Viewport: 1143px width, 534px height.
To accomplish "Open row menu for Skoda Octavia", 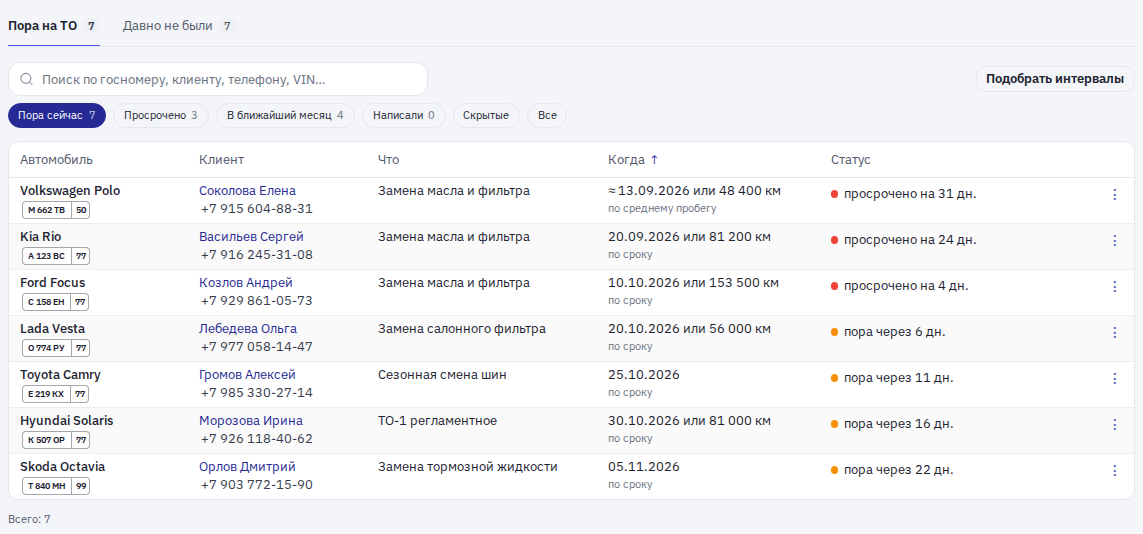I will click(x=1114, y=470).
